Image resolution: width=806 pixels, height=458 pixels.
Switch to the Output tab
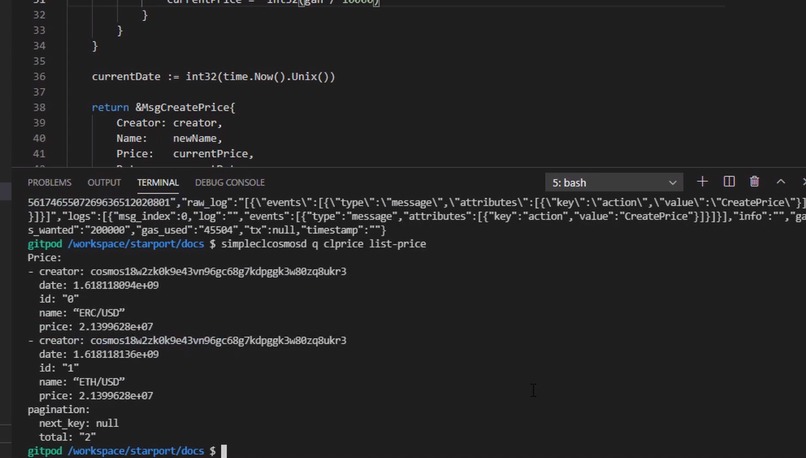click(x=104, y=182)
